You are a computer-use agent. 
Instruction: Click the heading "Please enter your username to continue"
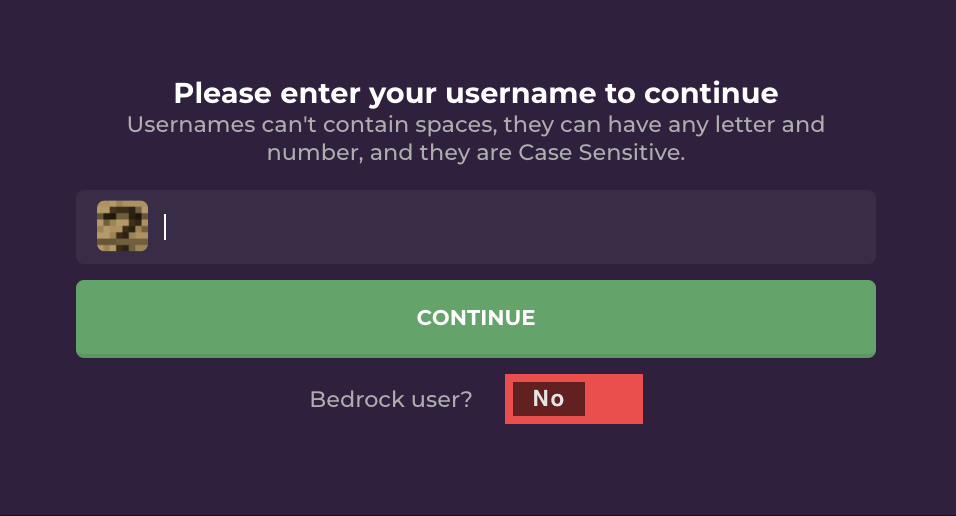click(x=476, y=93)
